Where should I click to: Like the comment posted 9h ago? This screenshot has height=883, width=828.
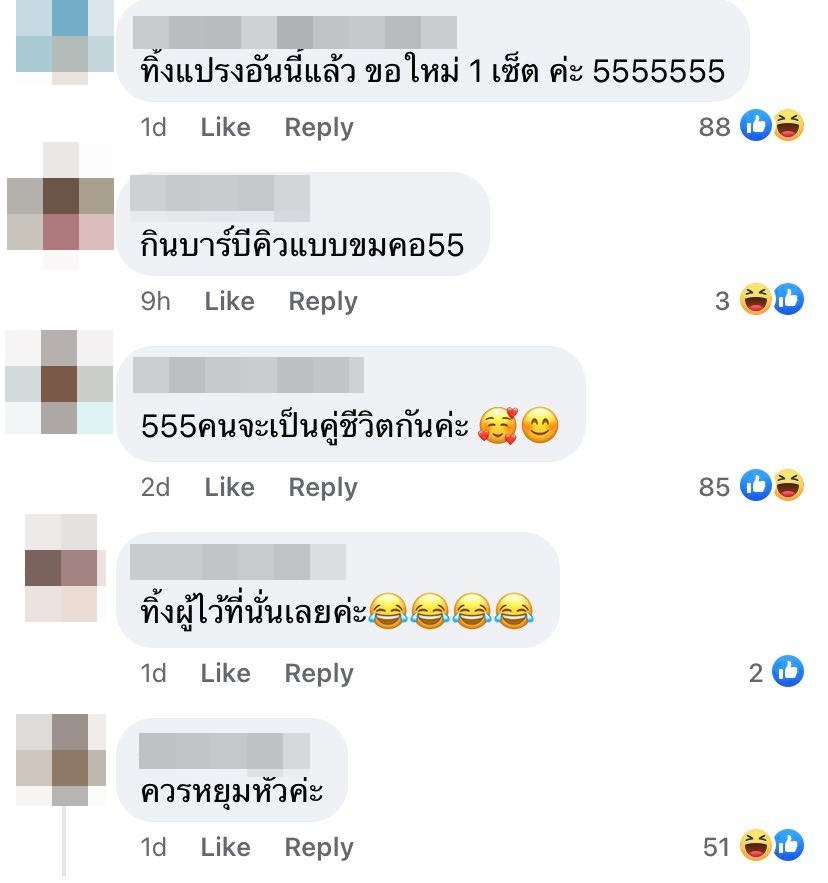click(x=229, y=301)
